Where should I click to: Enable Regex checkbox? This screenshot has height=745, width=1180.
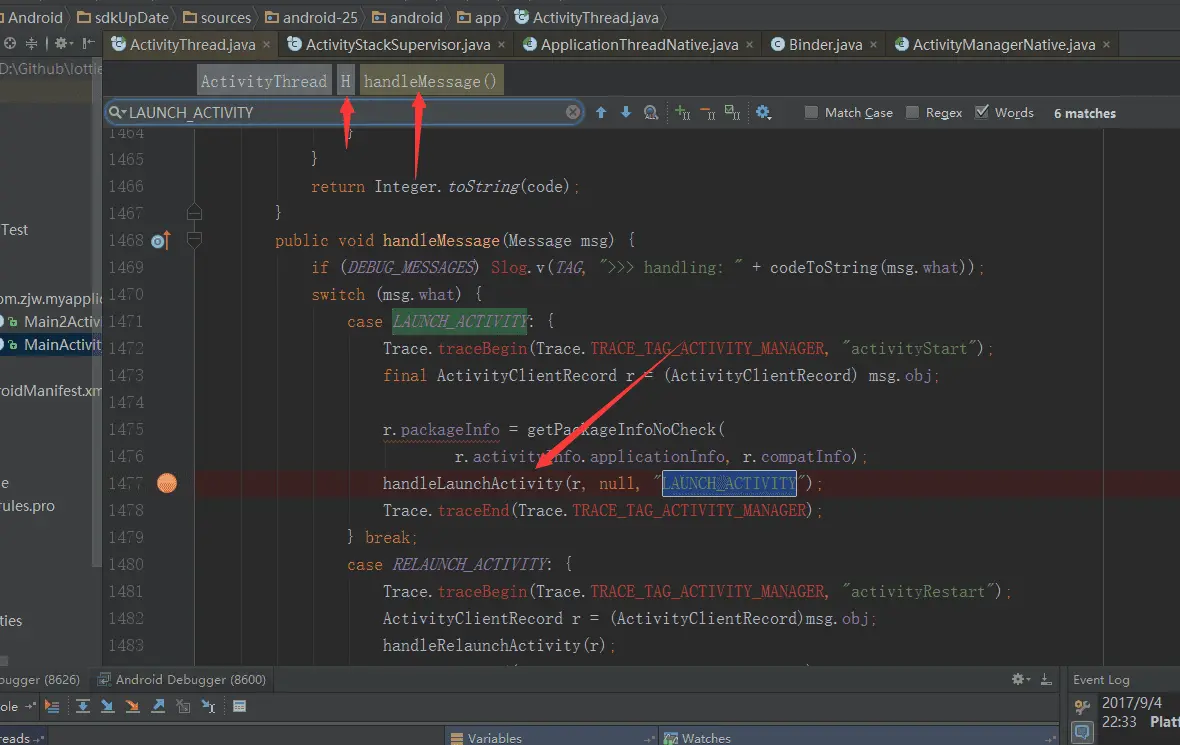(x=912, y=112)
